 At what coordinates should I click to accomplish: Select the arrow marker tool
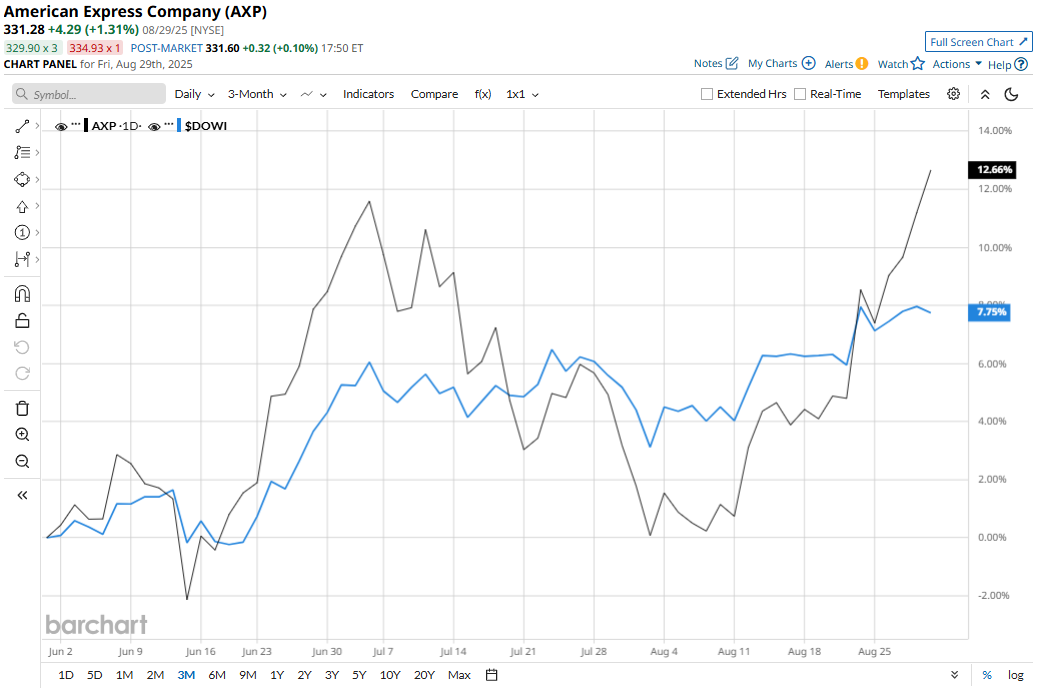22,207
